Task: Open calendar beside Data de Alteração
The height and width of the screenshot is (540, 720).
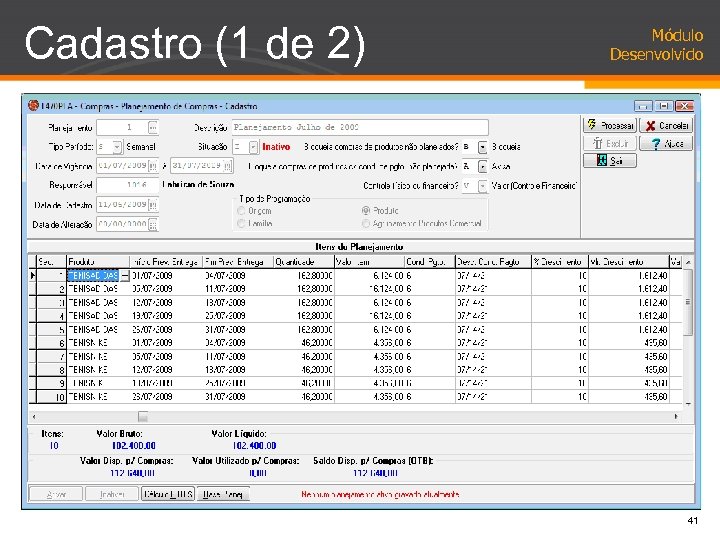Action: [153, 225]
